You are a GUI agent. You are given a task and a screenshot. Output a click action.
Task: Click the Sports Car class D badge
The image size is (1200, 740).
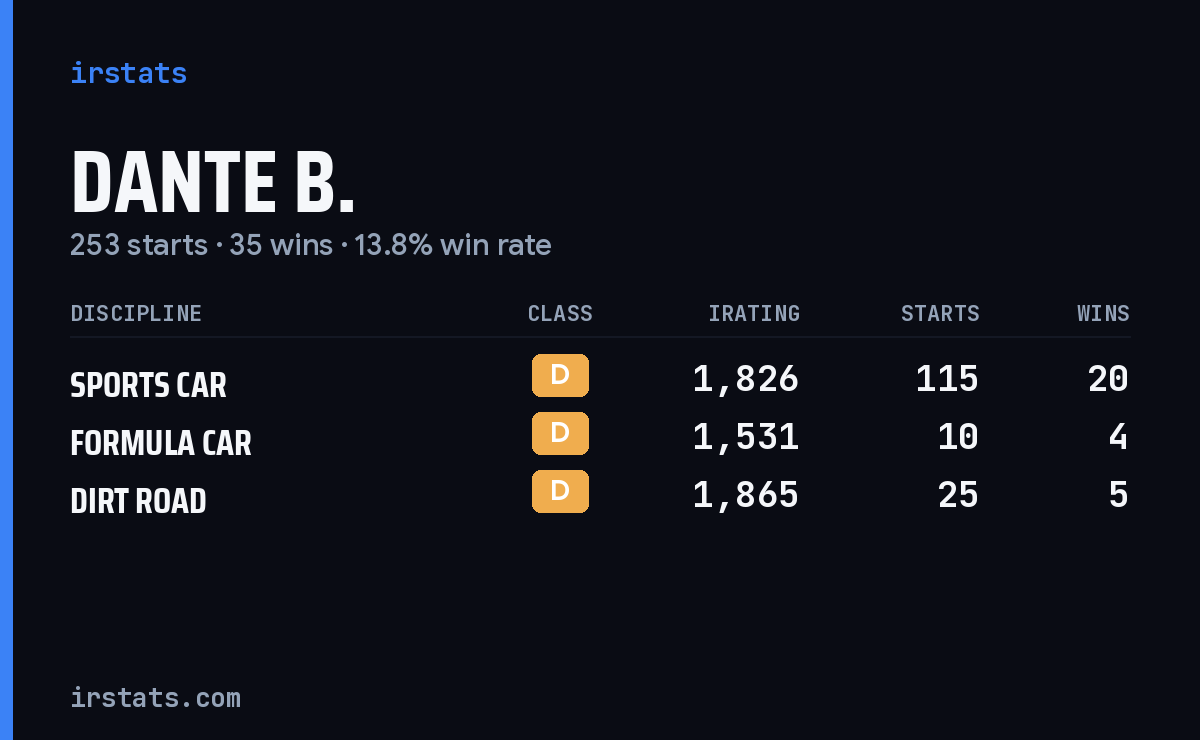560,375
